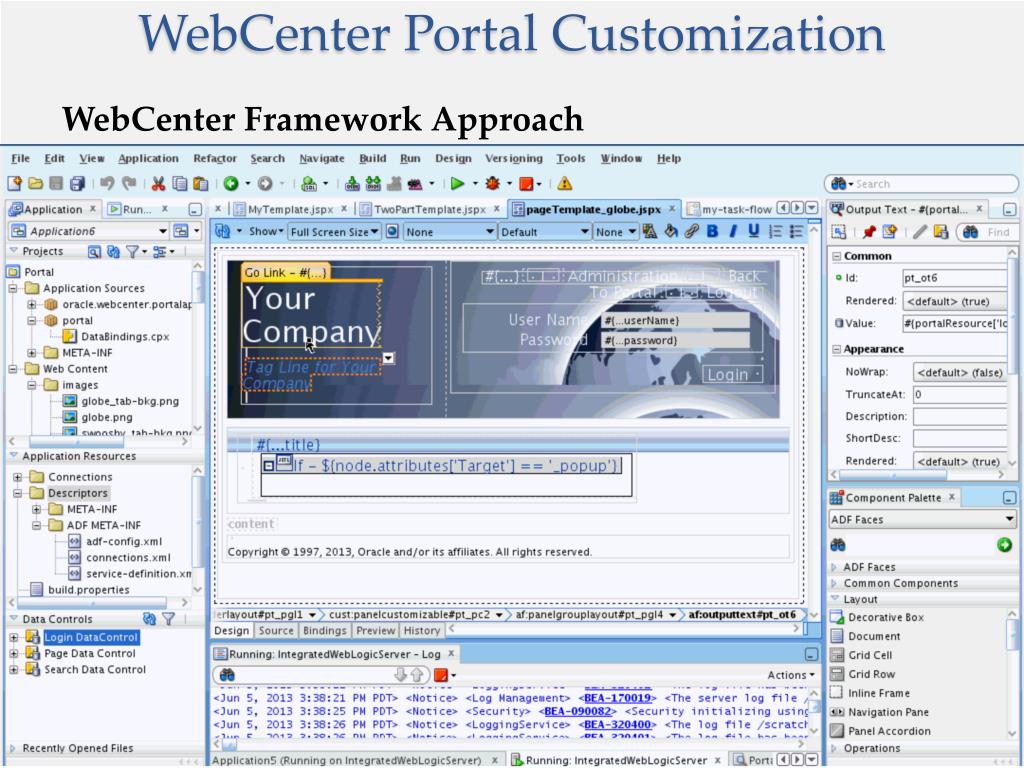Click the numbered list icon in editor toolbar

775,231
